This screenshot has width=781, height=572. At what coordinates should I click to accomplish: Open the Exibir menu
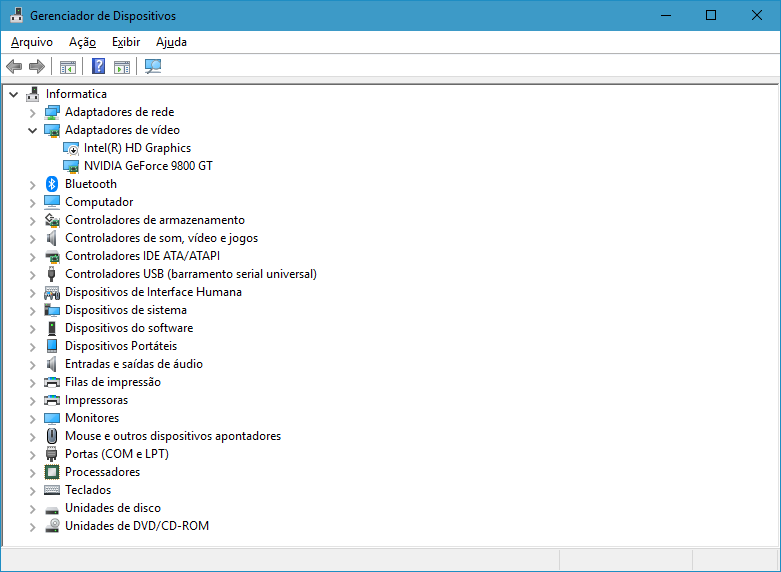pyautogui.click(x=126, y=42)
